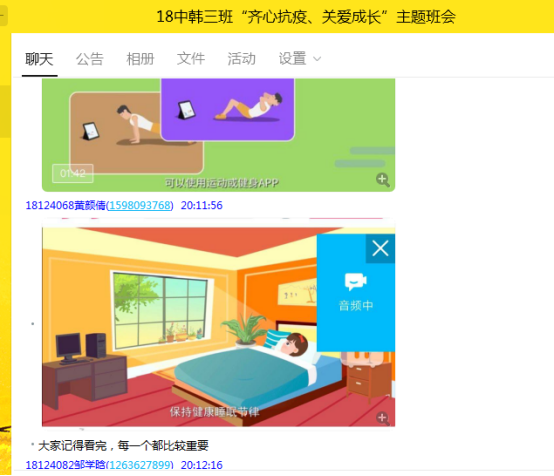Open the 文件 tab
This screenshot has height=476, width=554.
coord(191,59)
